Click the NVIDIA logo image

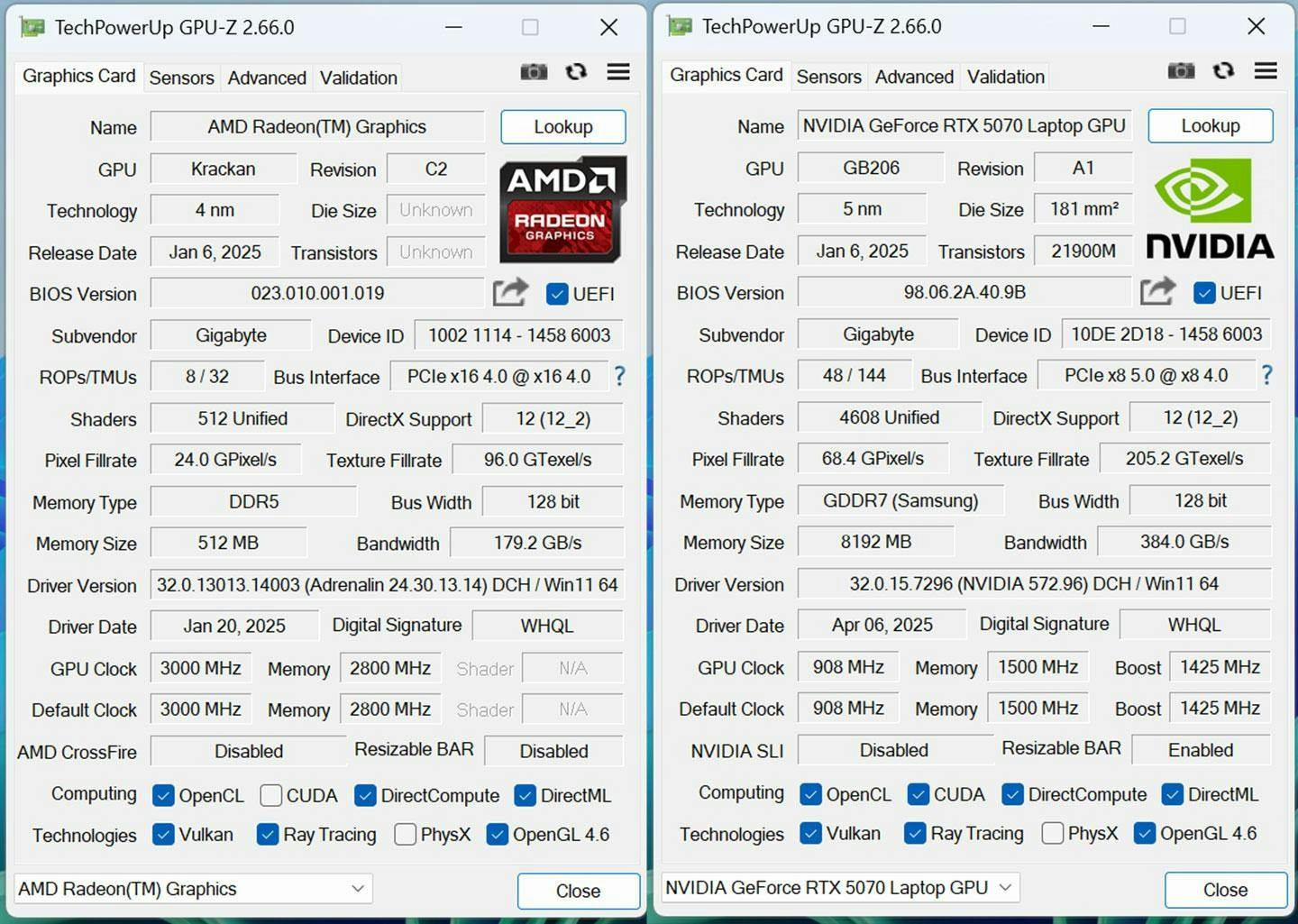[1210, 209]
